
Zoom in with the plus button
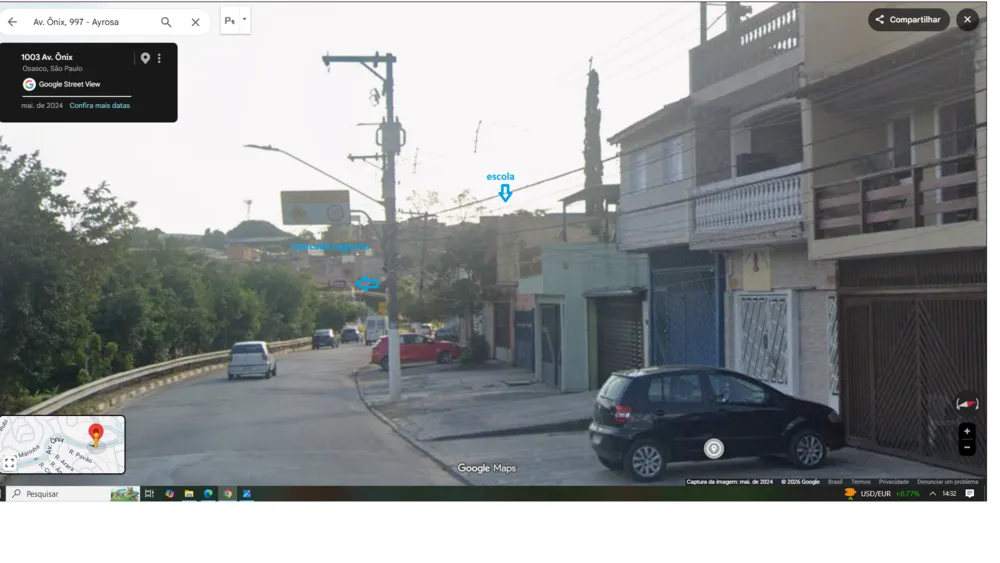967,432
